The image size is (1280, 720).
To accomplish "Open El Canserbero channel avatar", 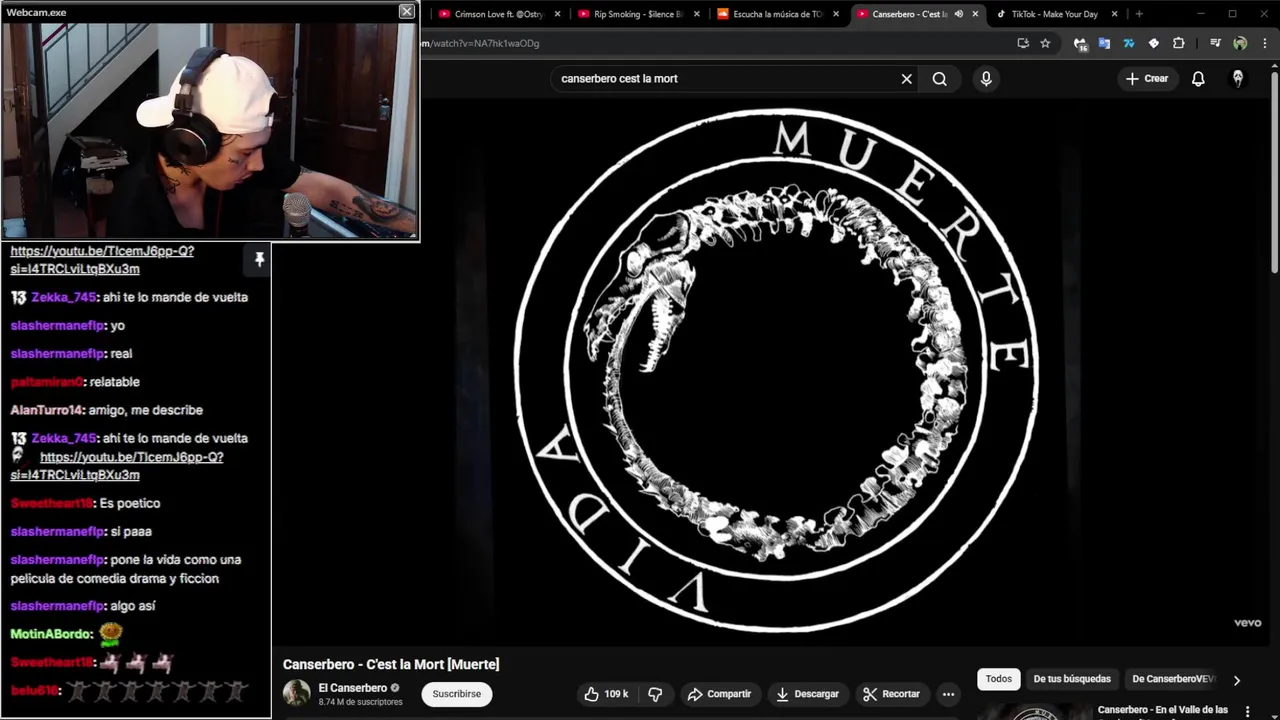I will [297, 693].
